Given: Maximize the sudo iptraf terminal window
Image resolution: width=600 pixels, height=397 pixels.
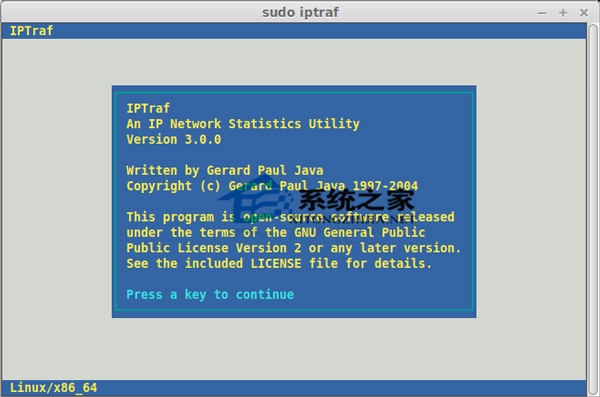Looking at the screenshot, I should [563, 13].
